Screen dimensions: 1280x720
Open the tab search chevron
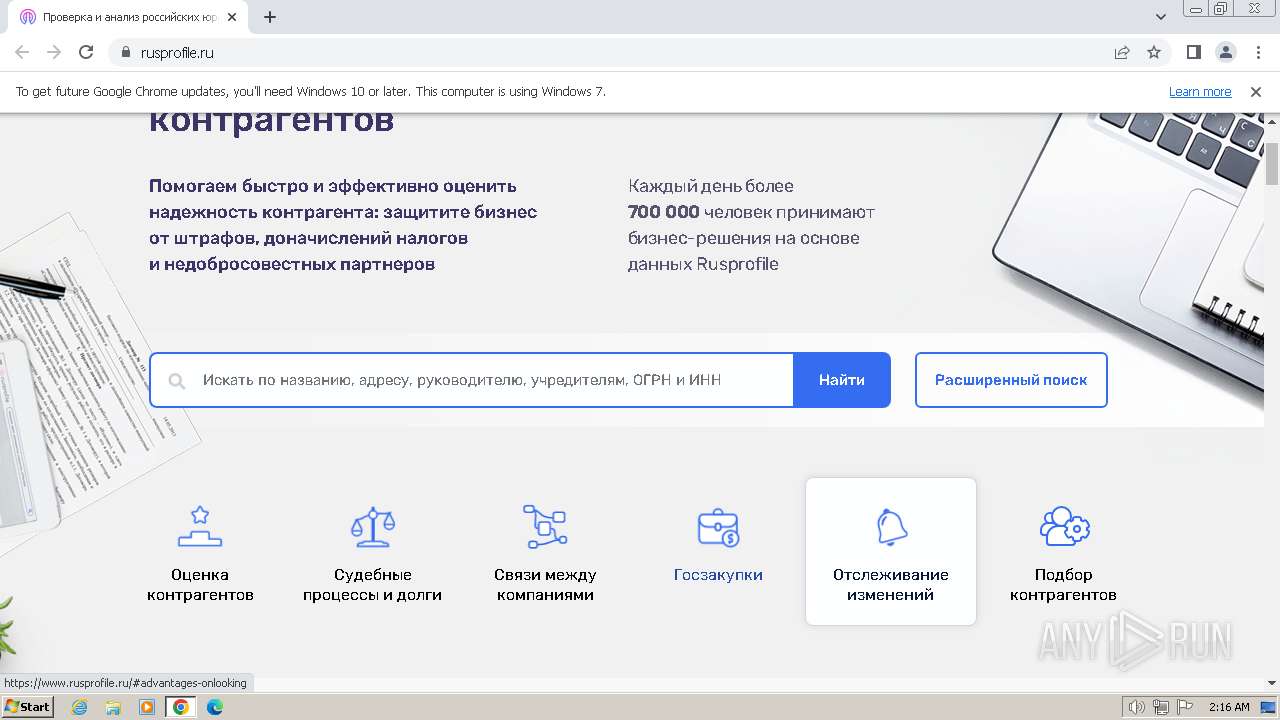pos(1161,17)
